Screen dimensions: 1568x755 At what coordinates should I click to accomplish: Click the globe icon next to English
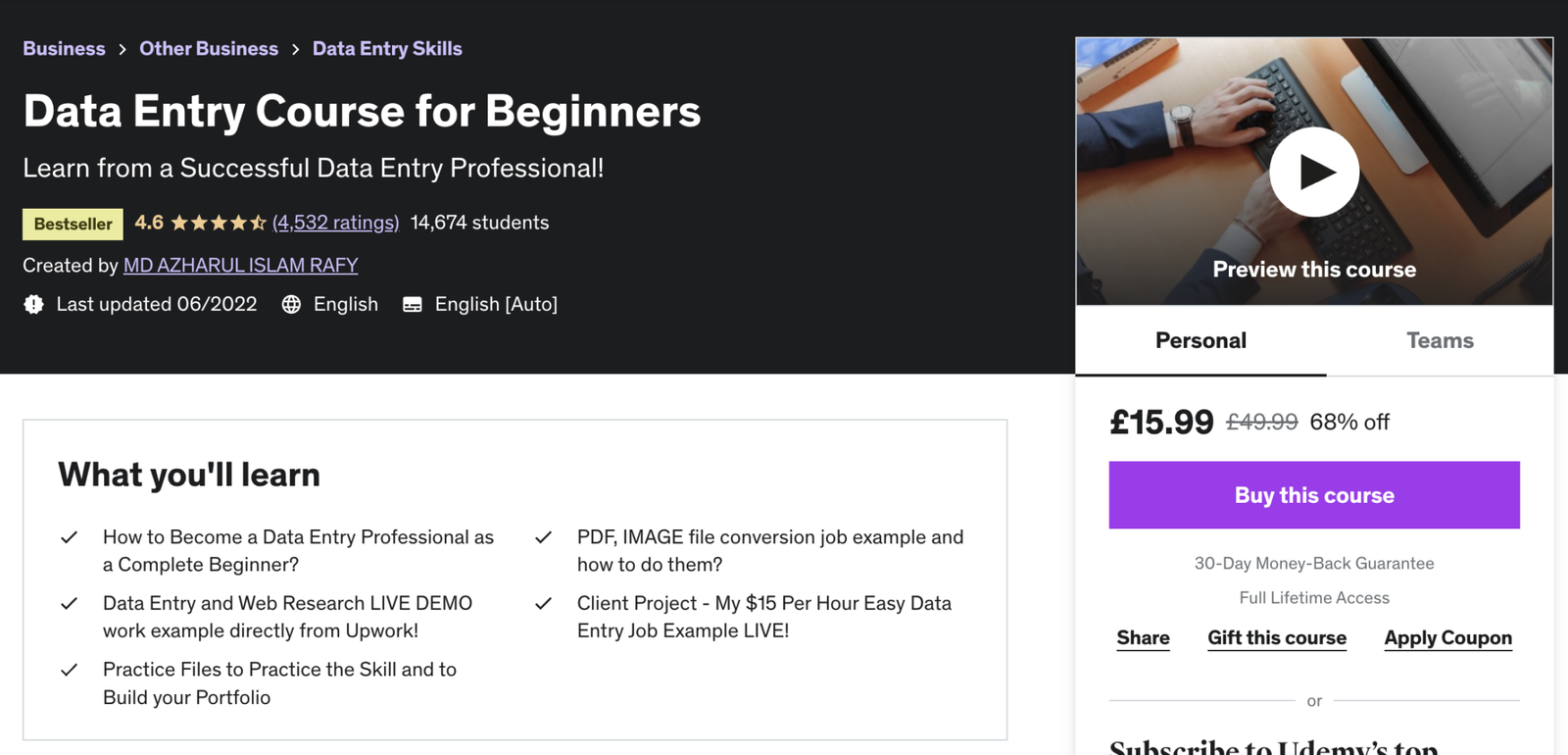[290, 304]
